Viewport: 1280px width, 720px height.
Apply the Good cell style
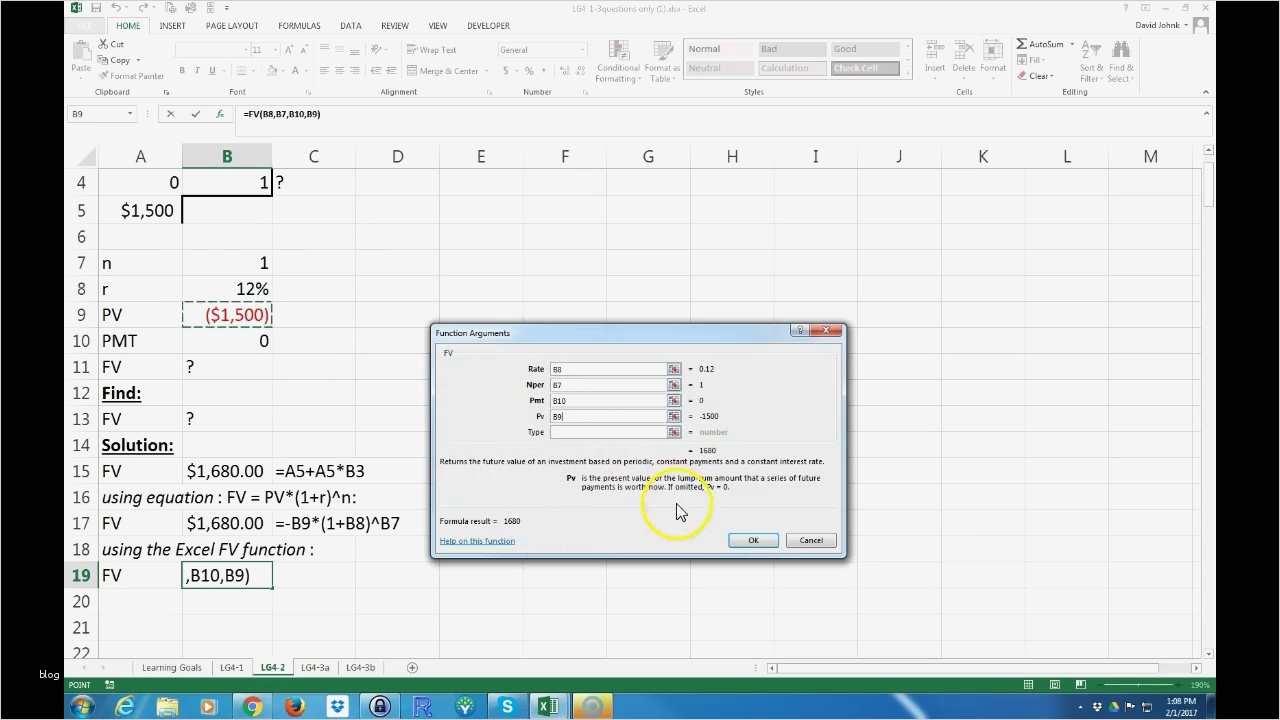point(864,49)
